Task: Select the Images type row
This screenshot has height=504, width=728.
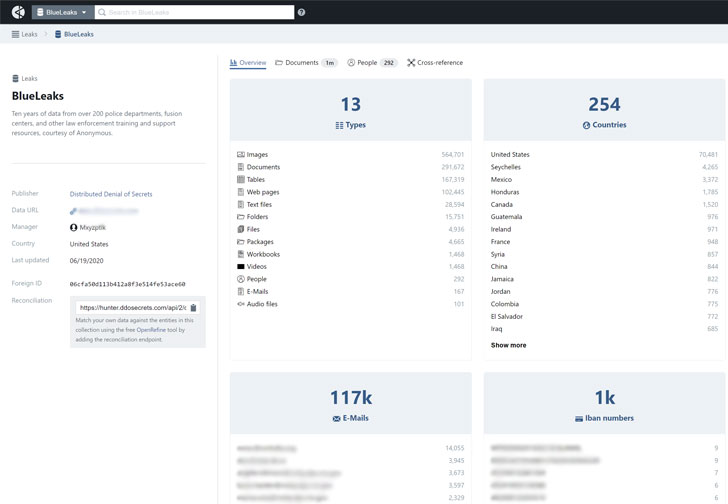Action: tap(258, 155)
